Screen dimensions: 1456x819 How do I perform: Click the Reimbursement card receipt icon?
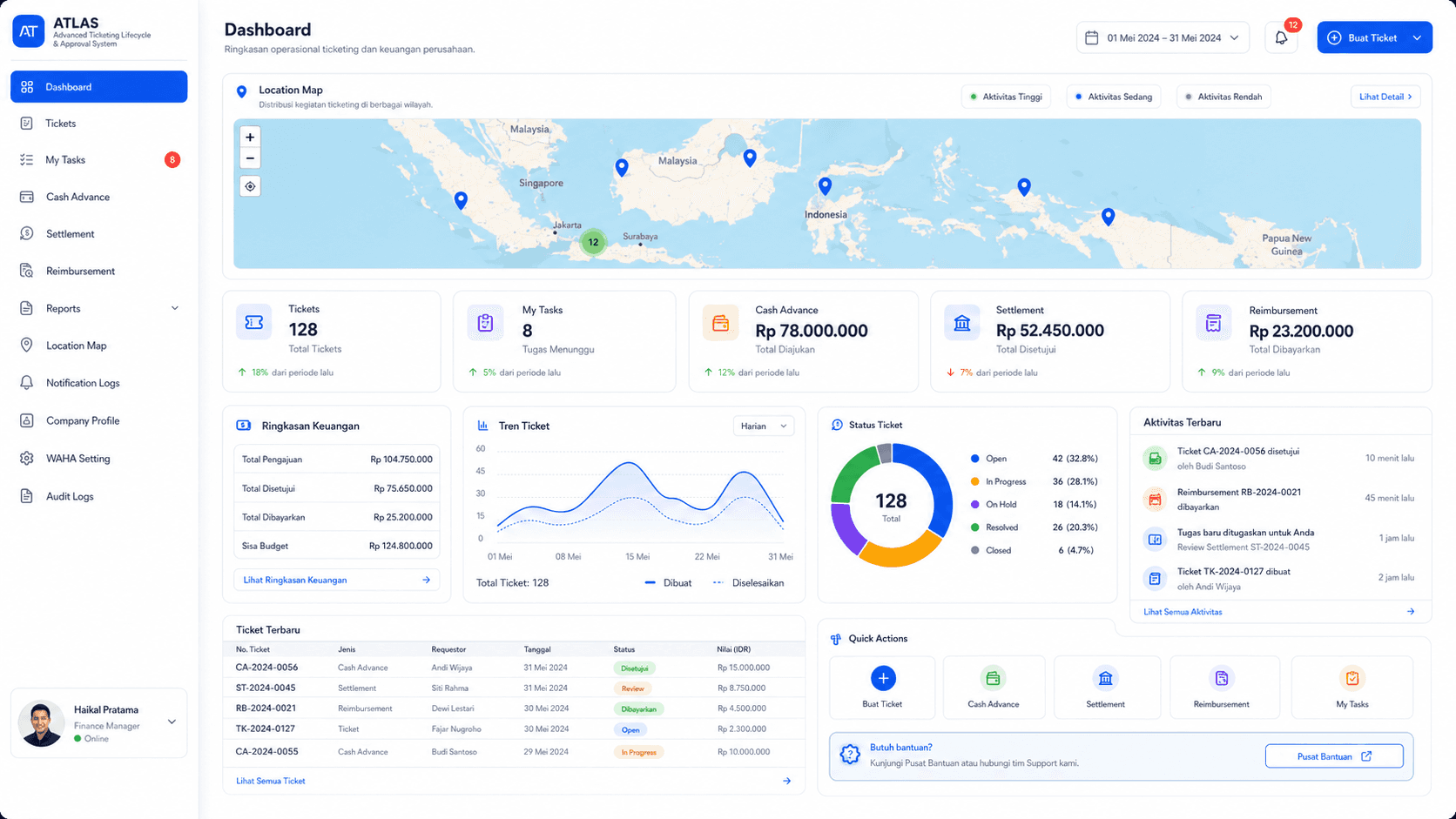(1214, 323)
